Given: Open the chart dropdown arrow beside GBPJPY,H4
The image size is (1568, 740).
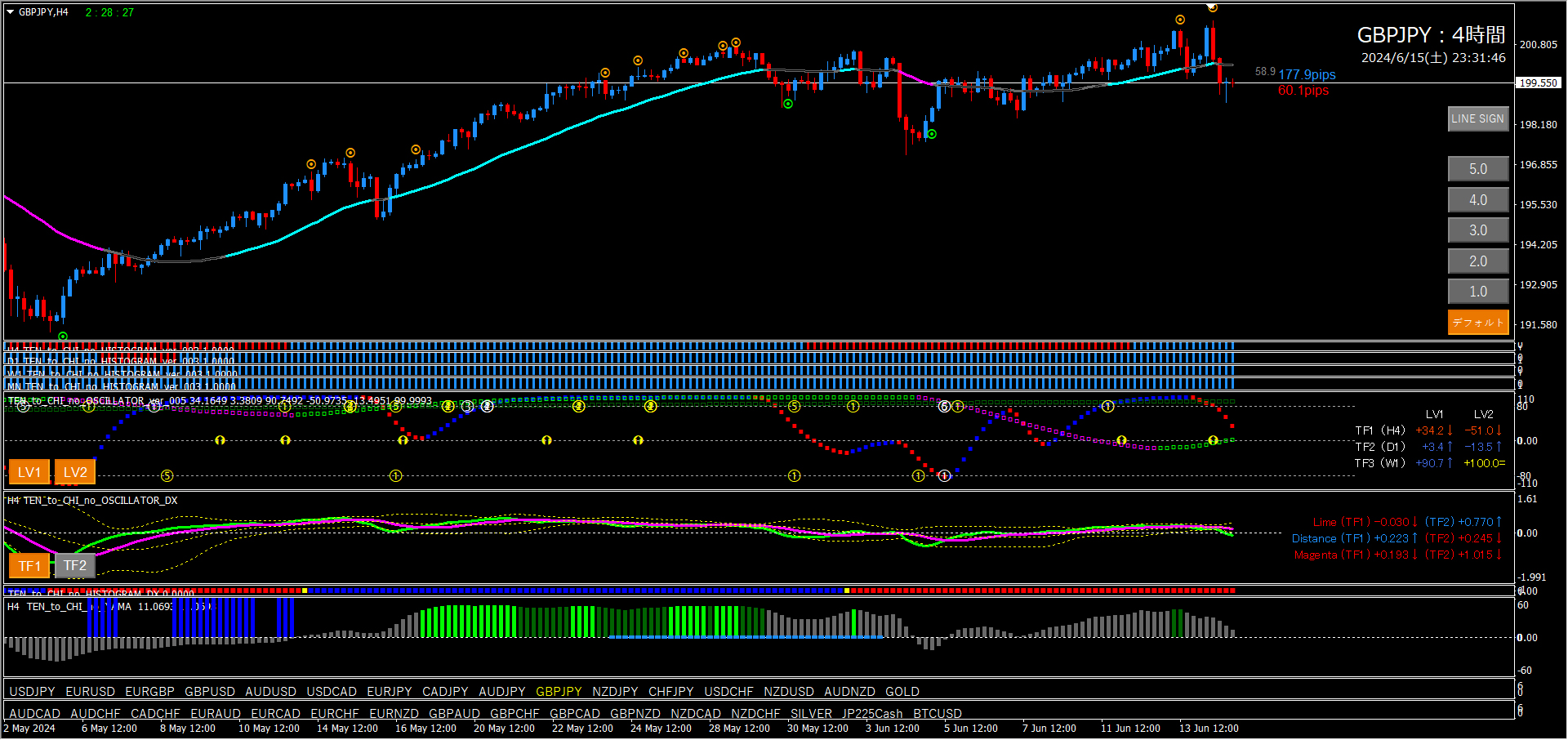Looking at the screenshot, I should [x=11, y=12].
